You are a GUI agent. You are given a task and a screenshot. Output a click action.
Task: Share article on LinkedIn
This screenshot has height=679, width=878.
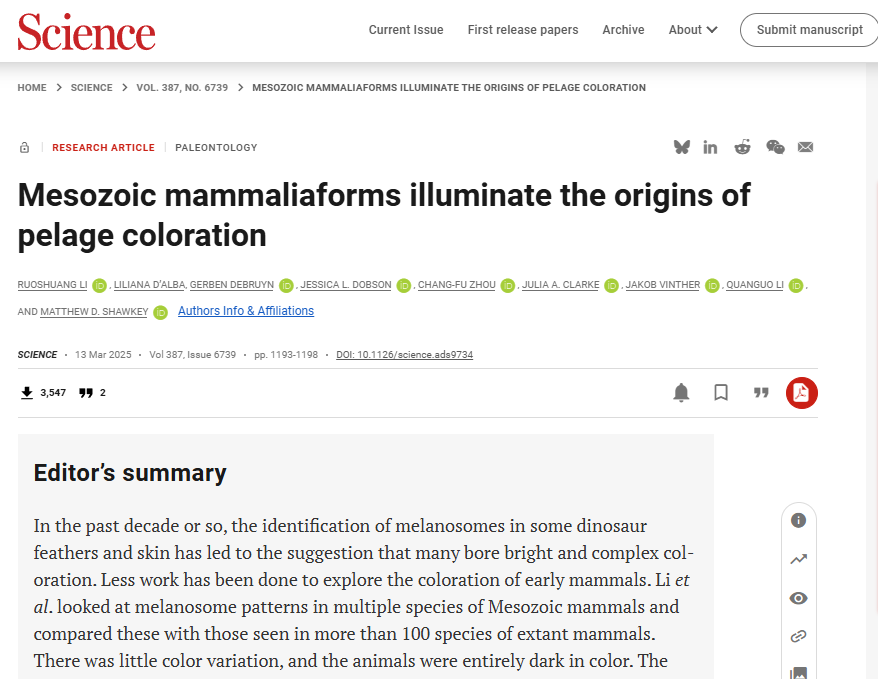710,147
